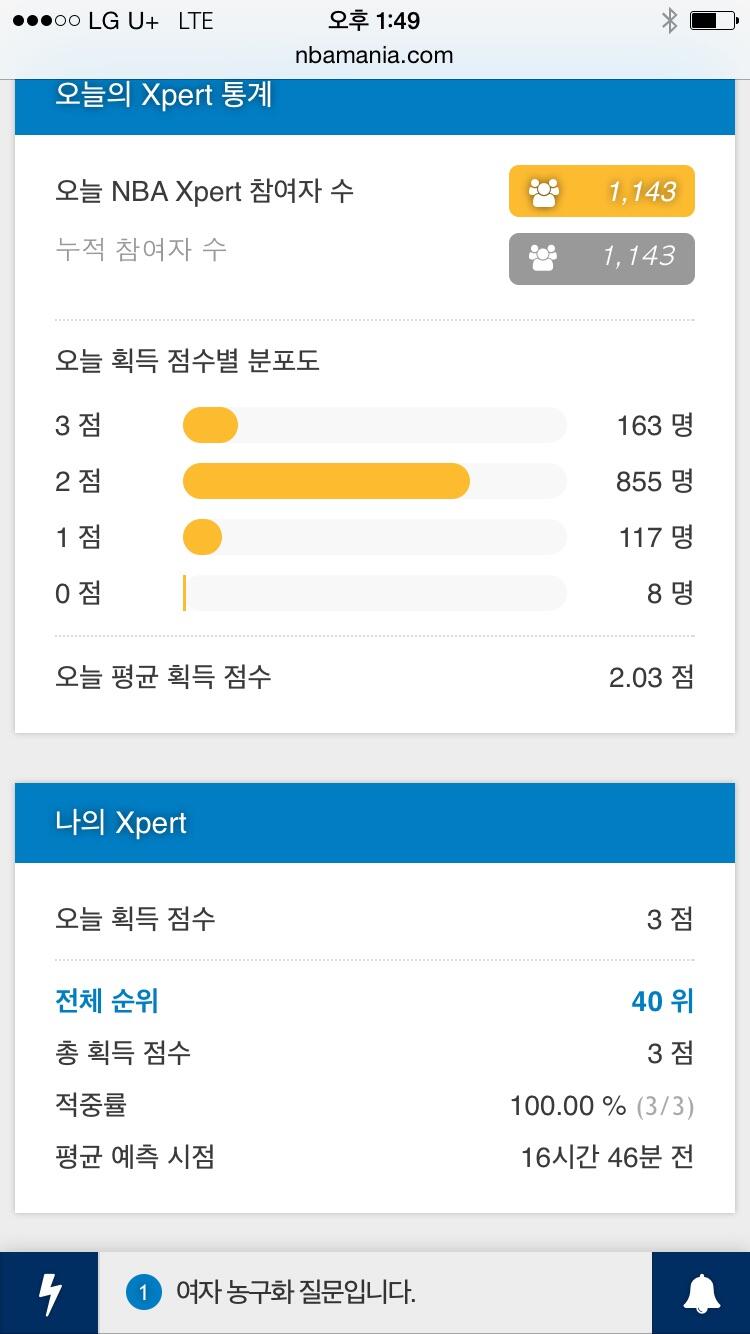The image size is (750, 1334).
Task: Tap the blue number 1 notice badge
Action: [x=143, y=1293]
